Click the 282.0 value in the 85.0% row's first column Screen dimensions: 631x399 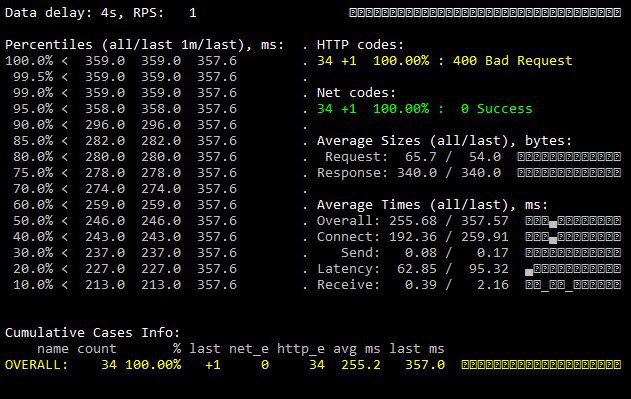pos(105,141)
